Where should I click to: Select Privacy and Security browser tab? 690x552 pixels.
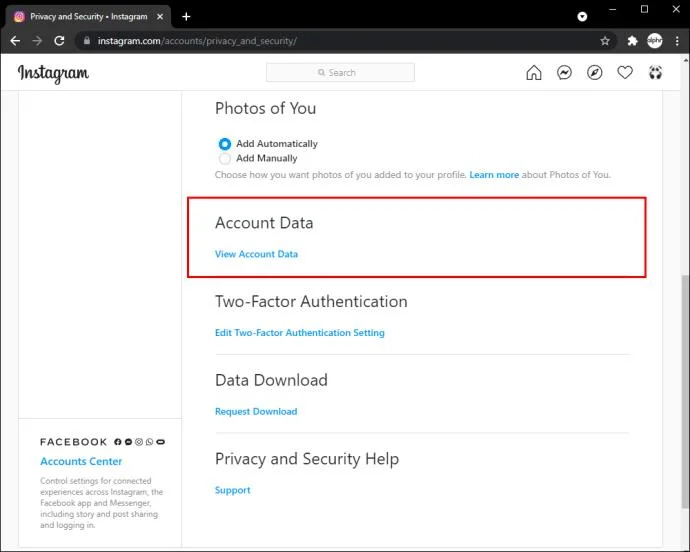[x=88, y=17]
